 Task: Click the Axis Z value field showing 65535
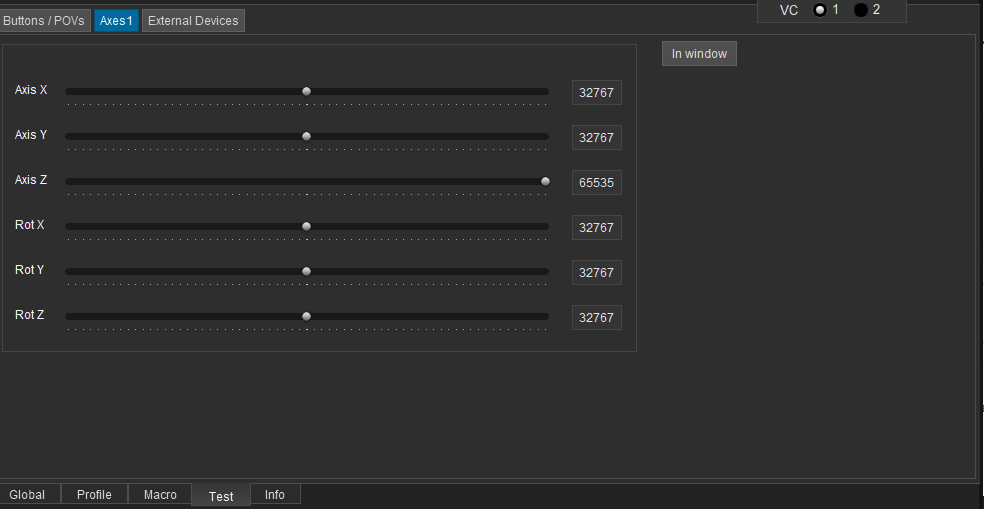coord(596,183)
